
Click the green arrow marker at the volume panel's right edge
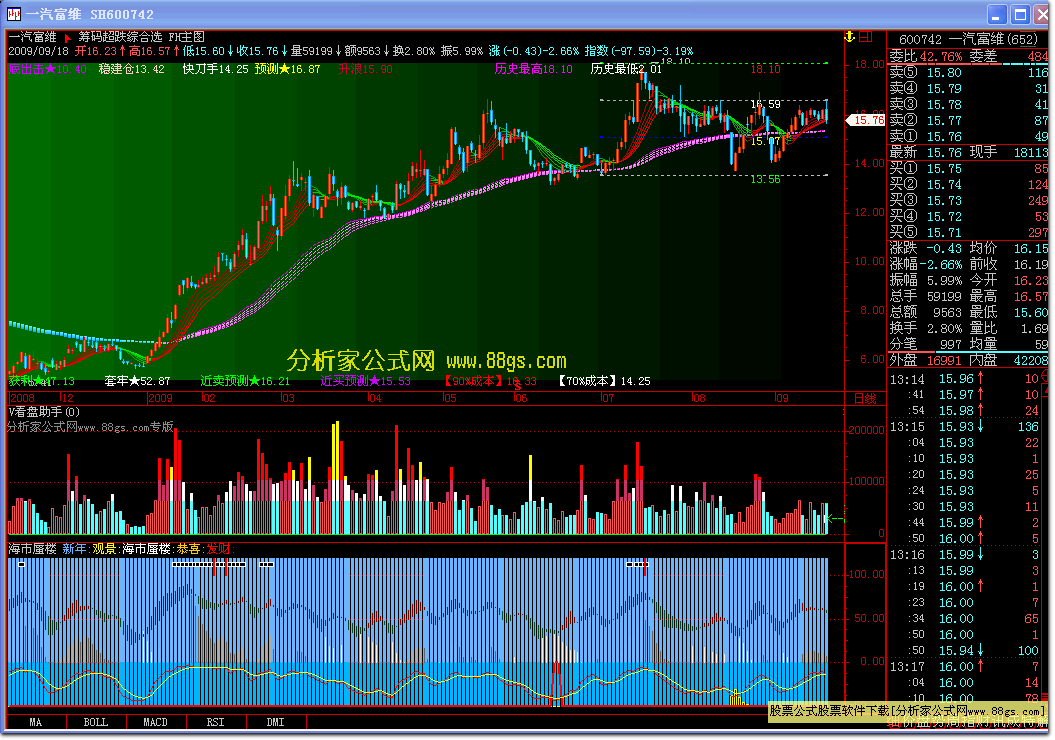[x=836, y=518]
